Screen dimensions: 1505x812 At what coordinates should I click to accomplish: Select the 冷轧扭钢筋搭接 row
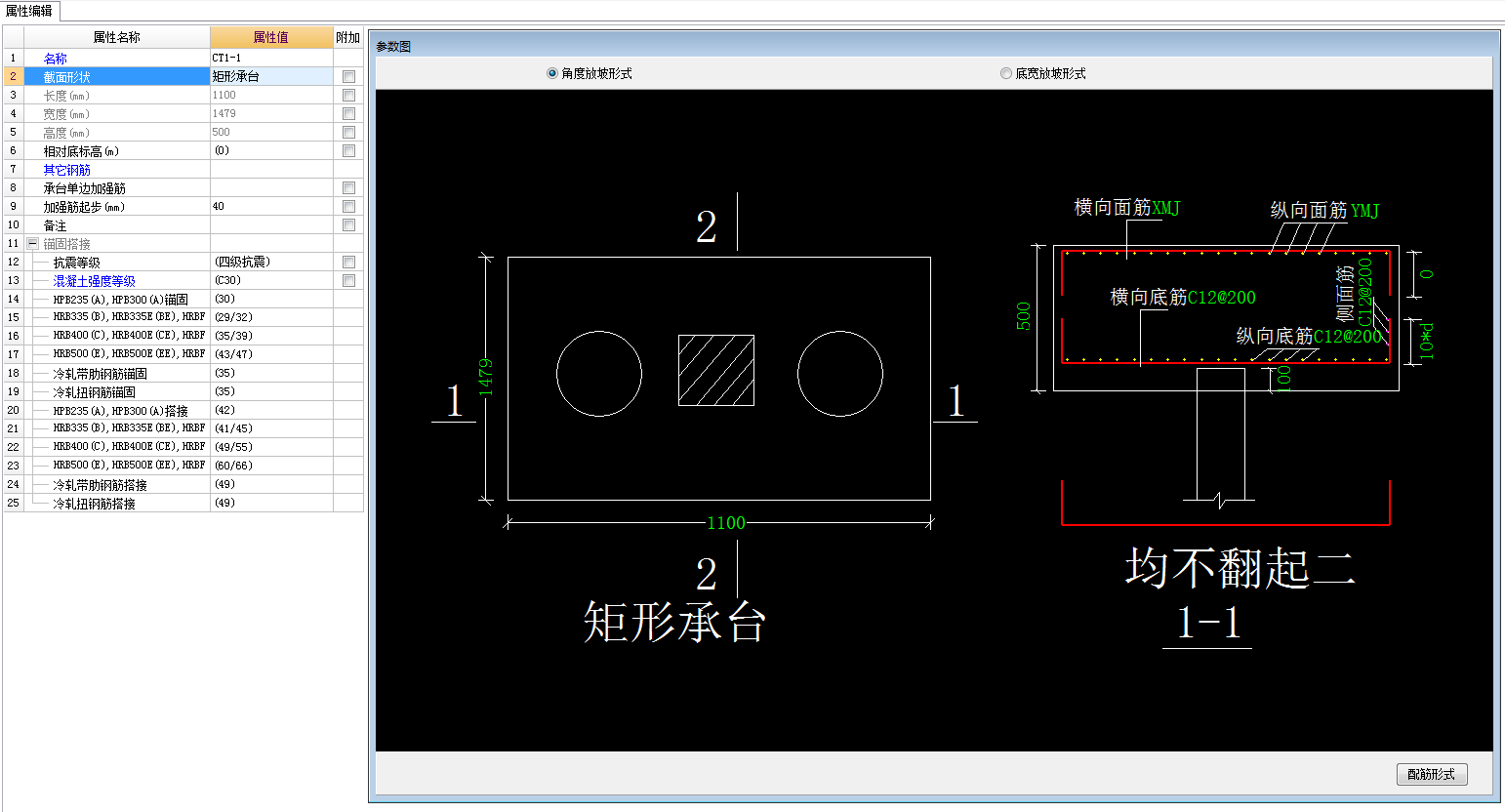pyautogui.click(x=94, y=504)
